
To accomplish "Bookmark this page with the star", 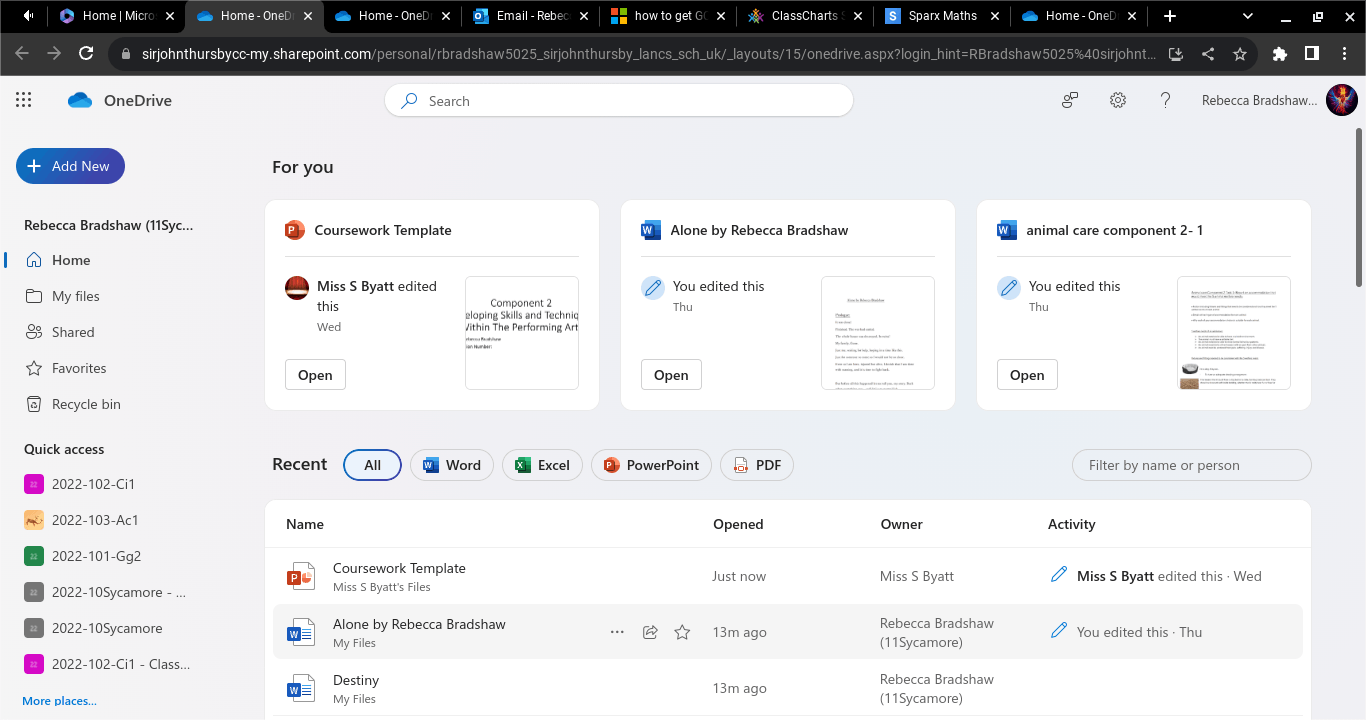I will 1240,54.
